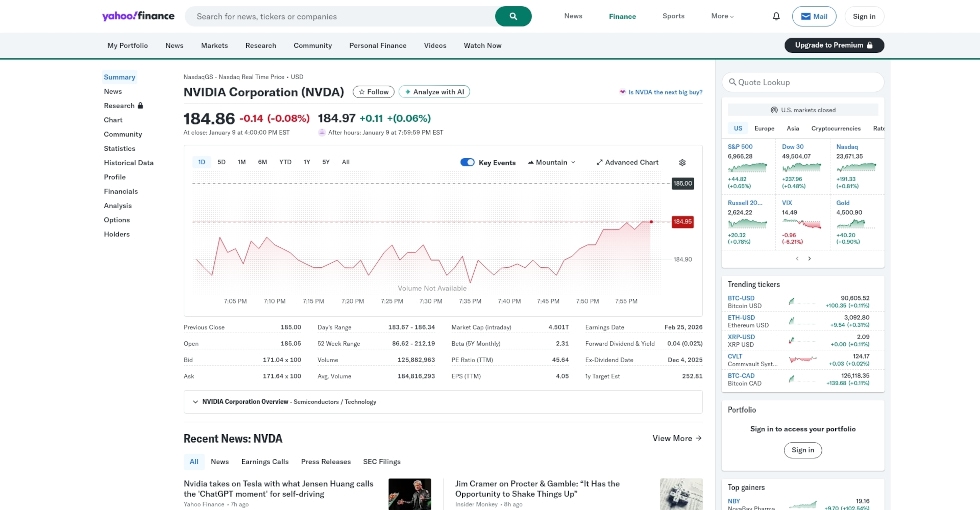Click the green search magnifier button
This screenshot has height=510, width=980.
tap(513, 16)
